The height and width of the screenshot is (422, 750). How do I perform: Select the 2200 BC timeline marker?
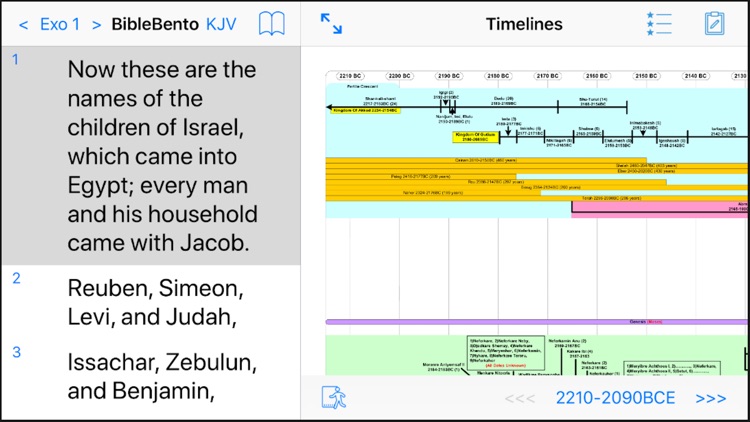pos(399,76)
